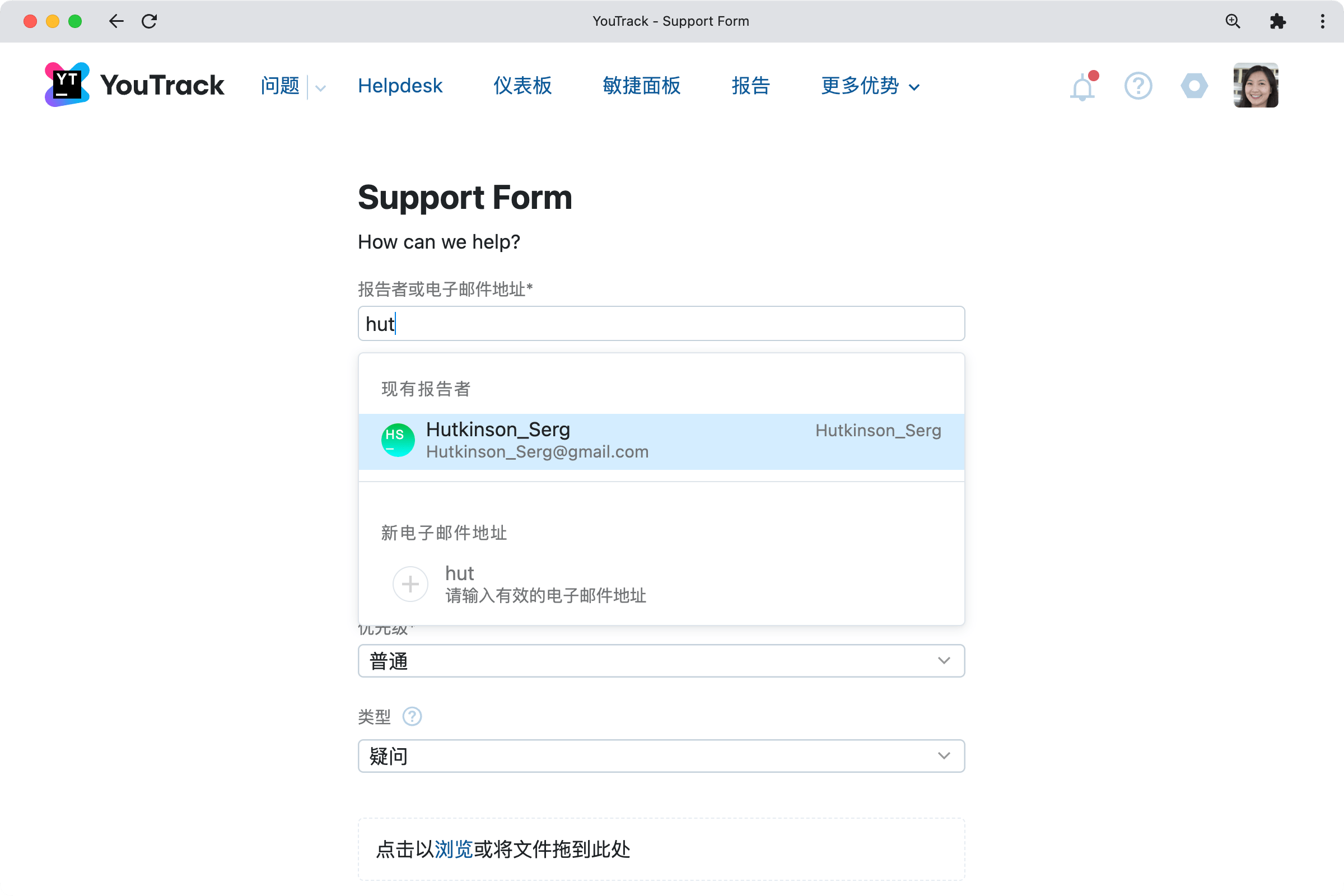Click the user profile avatar
This screenshot has width=1344, height=896.
coord(1256,85)
